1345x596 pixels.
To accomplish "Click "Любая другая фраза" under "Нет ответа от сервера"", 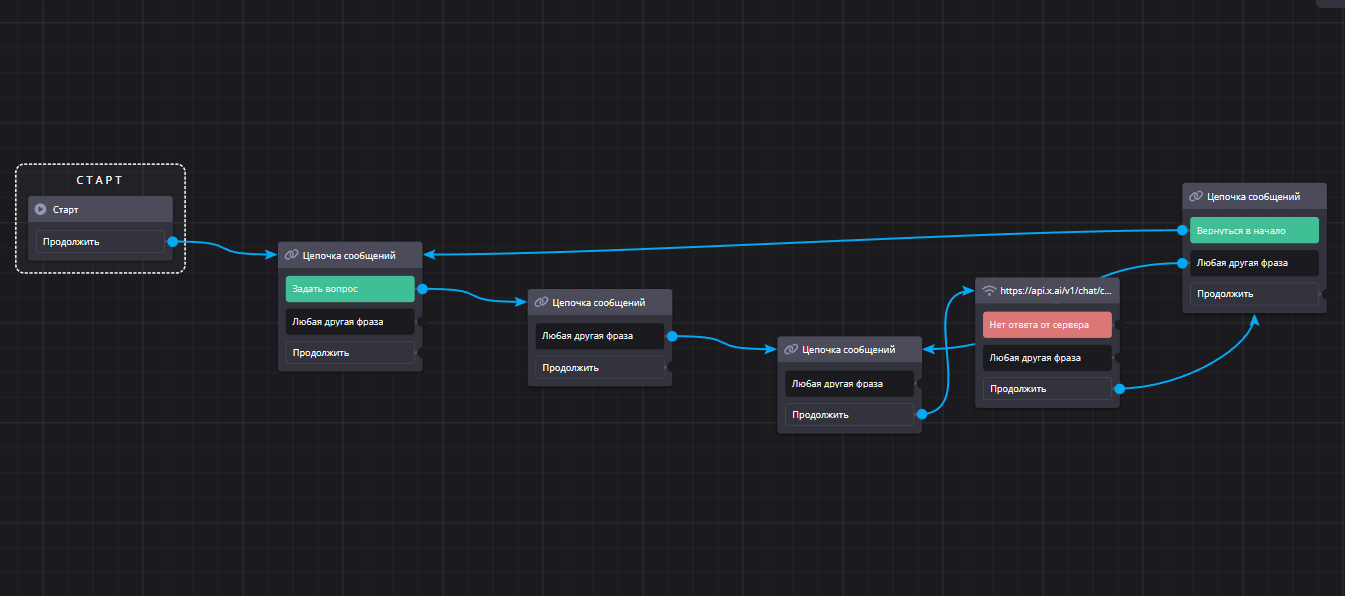I will click(x=1047, y=357).
